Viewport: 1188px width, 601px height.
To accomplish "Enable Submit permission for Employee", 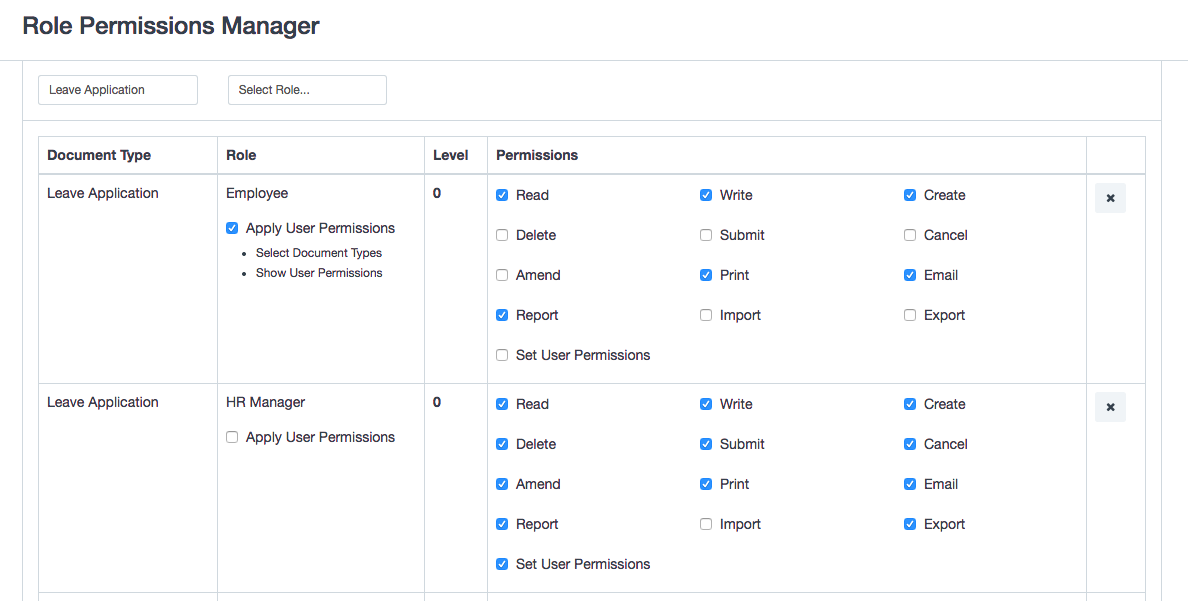I will coord(705,235).
